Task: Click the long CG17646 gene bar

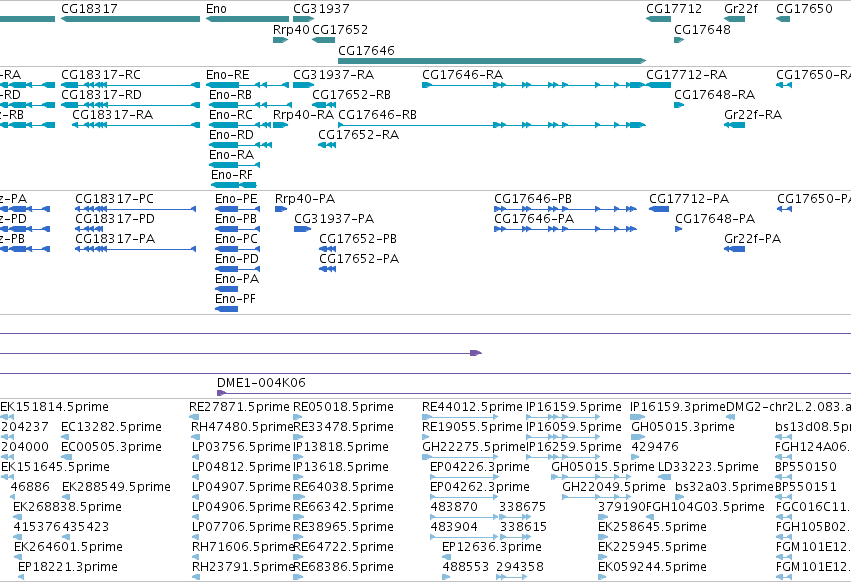Action: pyautogui.click(x=492, y=61)
